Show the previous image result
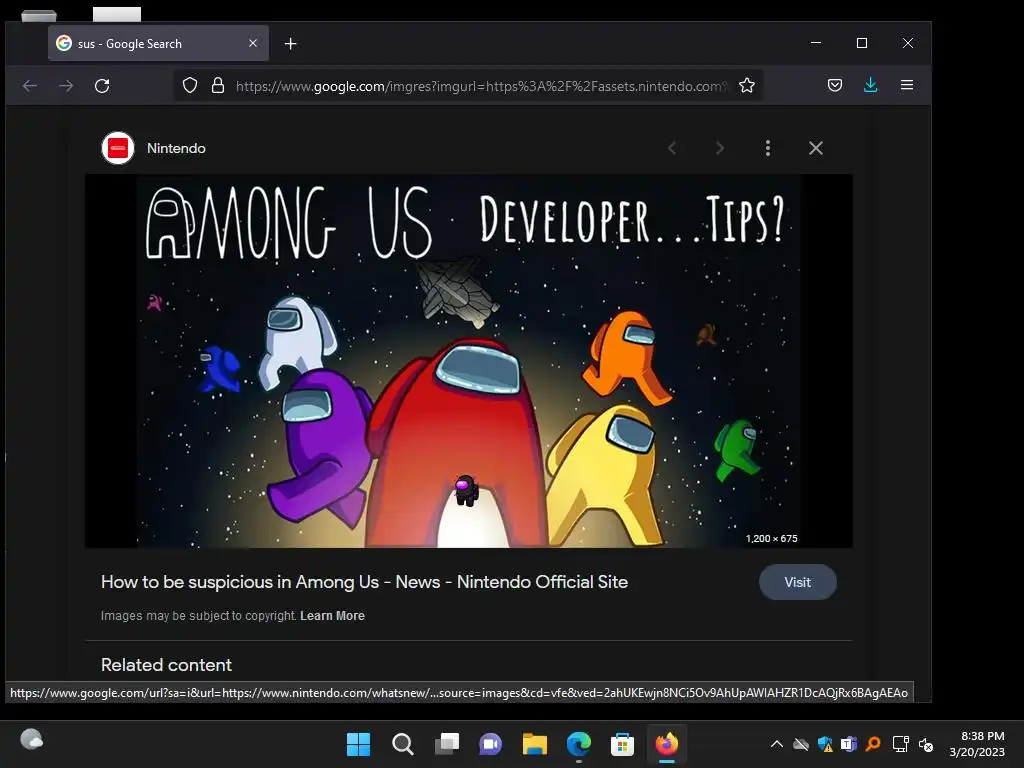This screenshot has width=1024, height=768. [x=672, y=148]
